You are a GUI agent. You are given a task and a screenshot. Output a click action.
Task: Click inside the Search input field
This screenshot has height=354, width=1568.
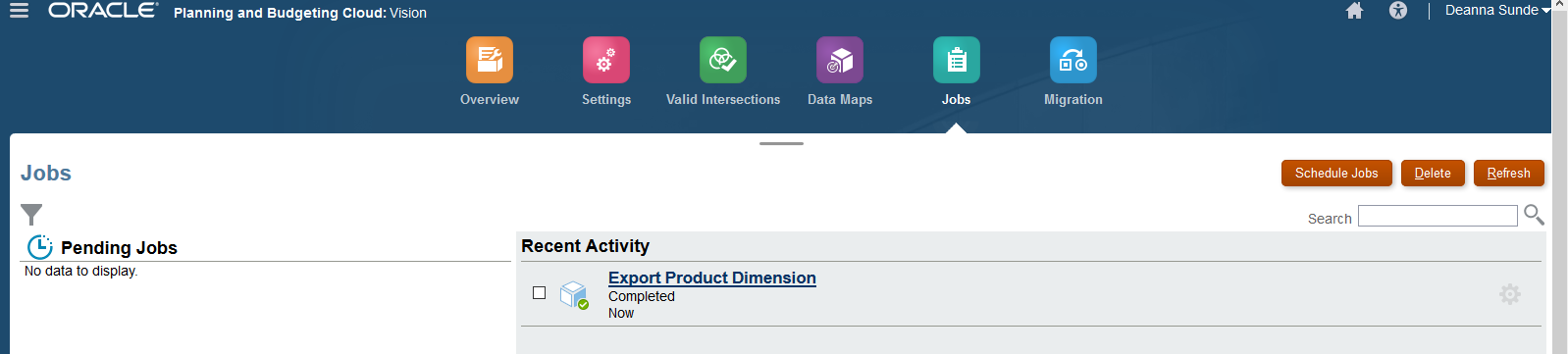[1437, 216]
